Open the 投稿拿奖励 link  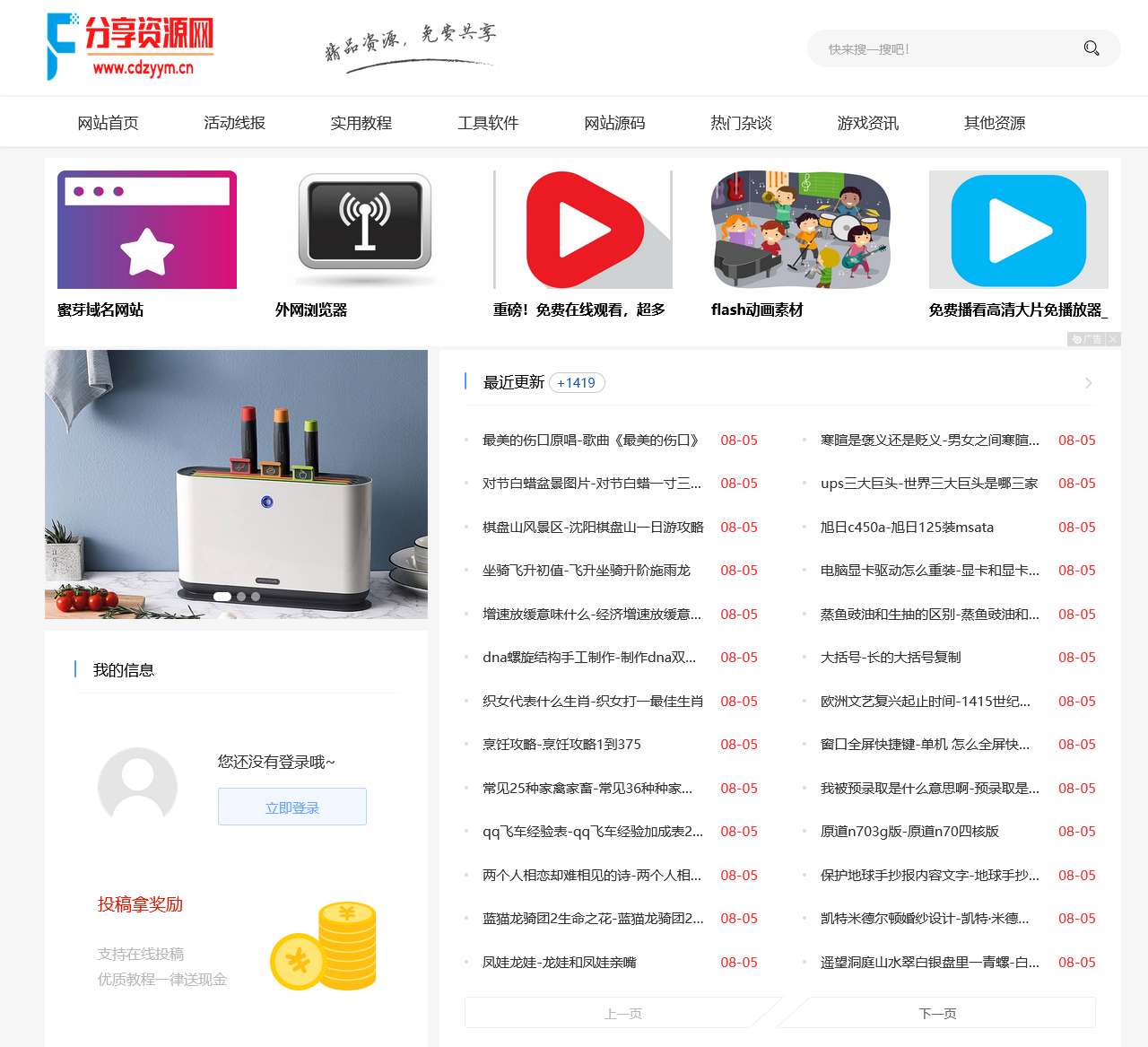tap(141, 904)
